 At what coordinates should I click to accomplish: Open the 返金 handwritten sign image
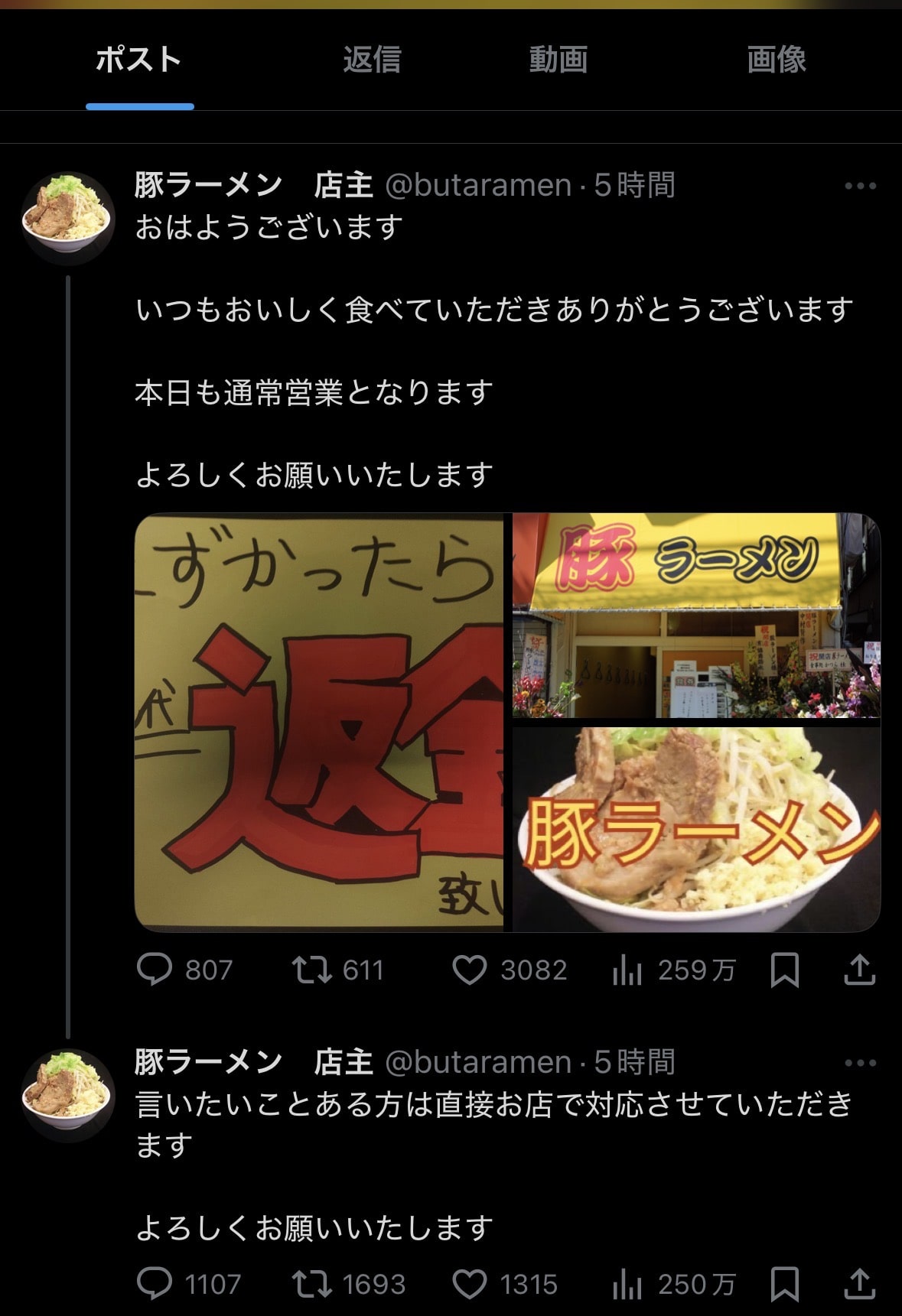(319, 722)
